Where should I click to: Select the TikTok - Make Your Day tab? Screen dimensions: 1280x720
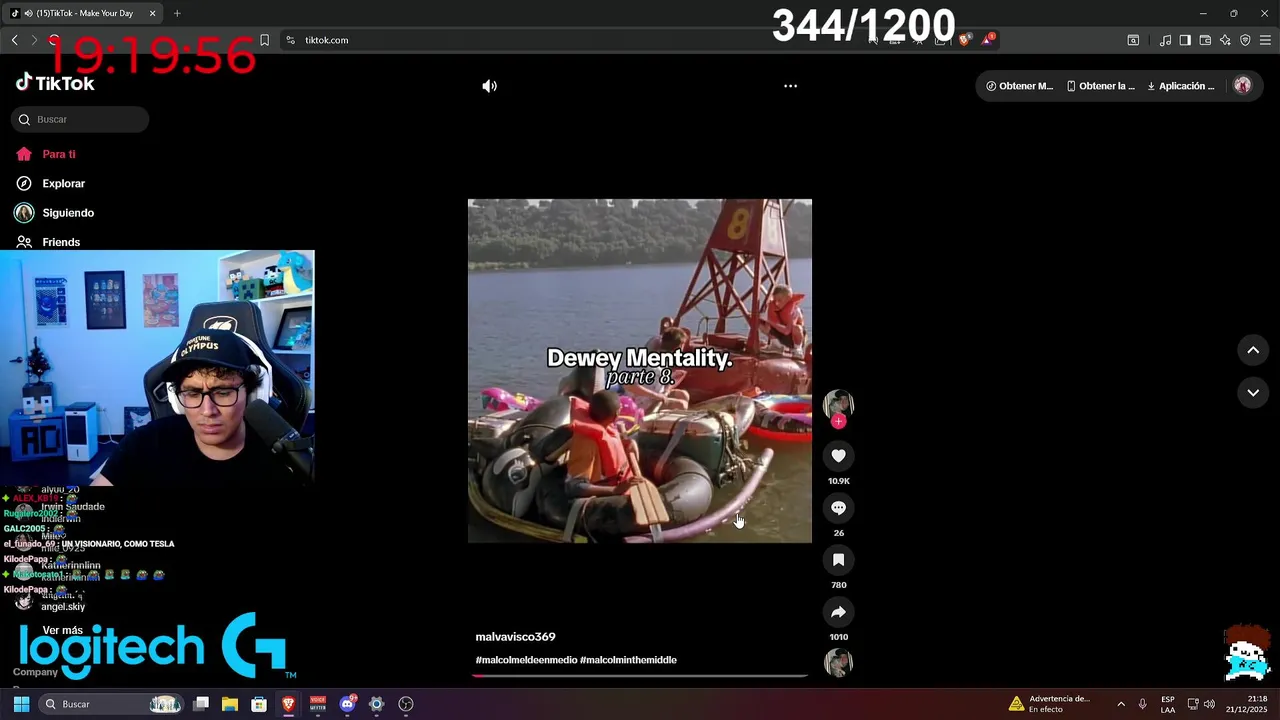tap(84, 13)
